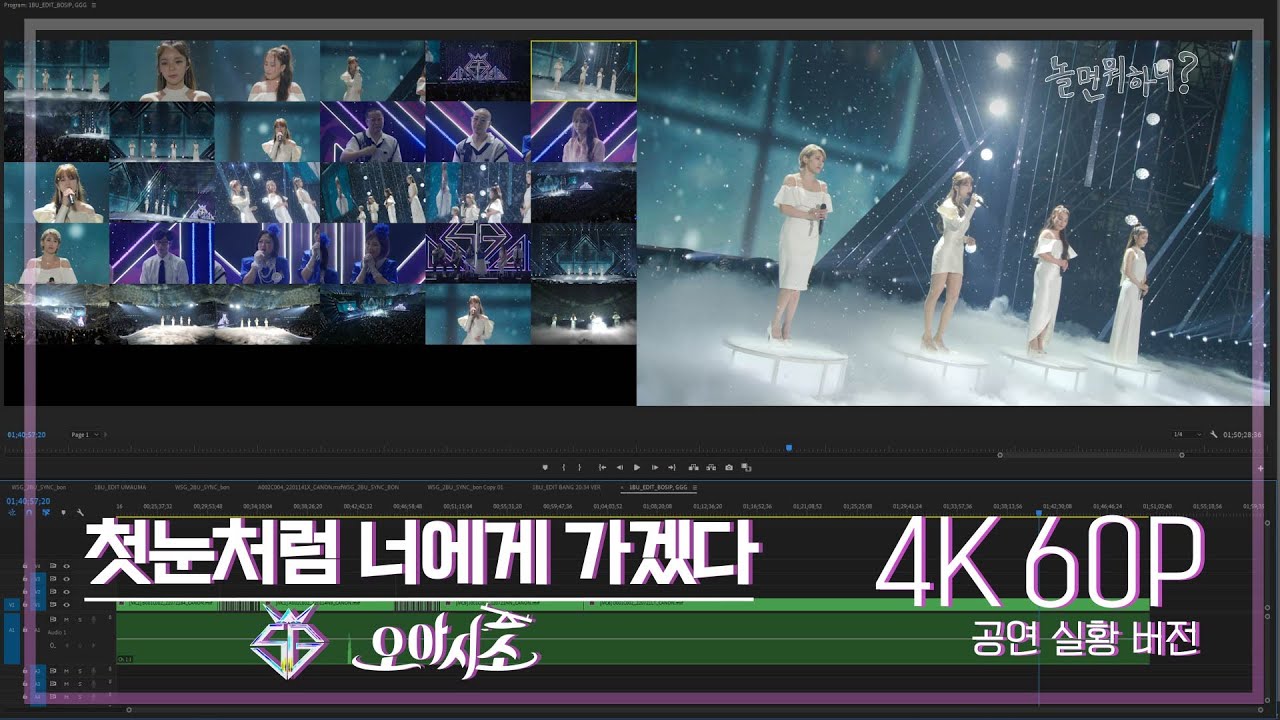
Task: Open the Program monitor button editor plus
Action: 1262,467
